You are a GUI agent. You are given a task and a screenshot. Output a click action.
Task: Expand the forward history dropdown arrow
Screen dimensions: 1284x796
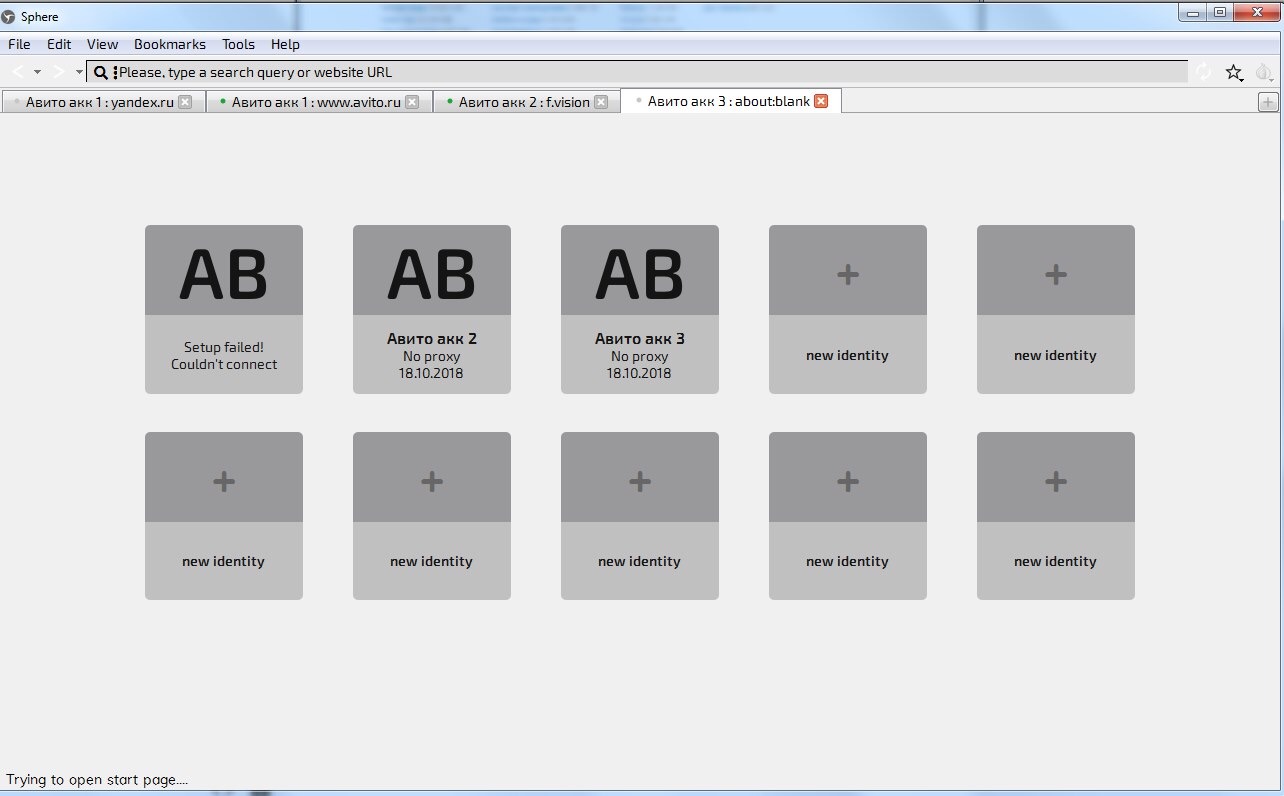tap(79, 72)
